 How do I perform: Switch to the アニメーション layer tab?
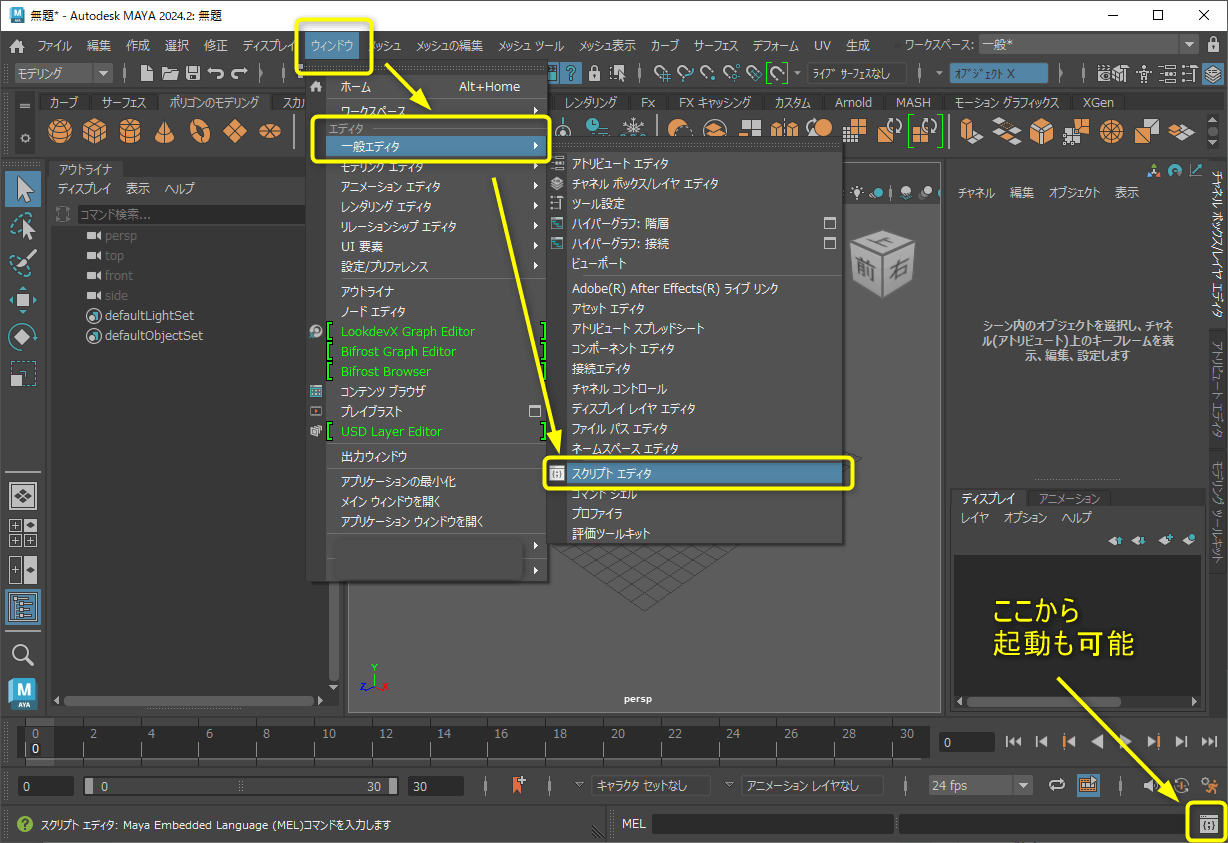click(1069, 498)
